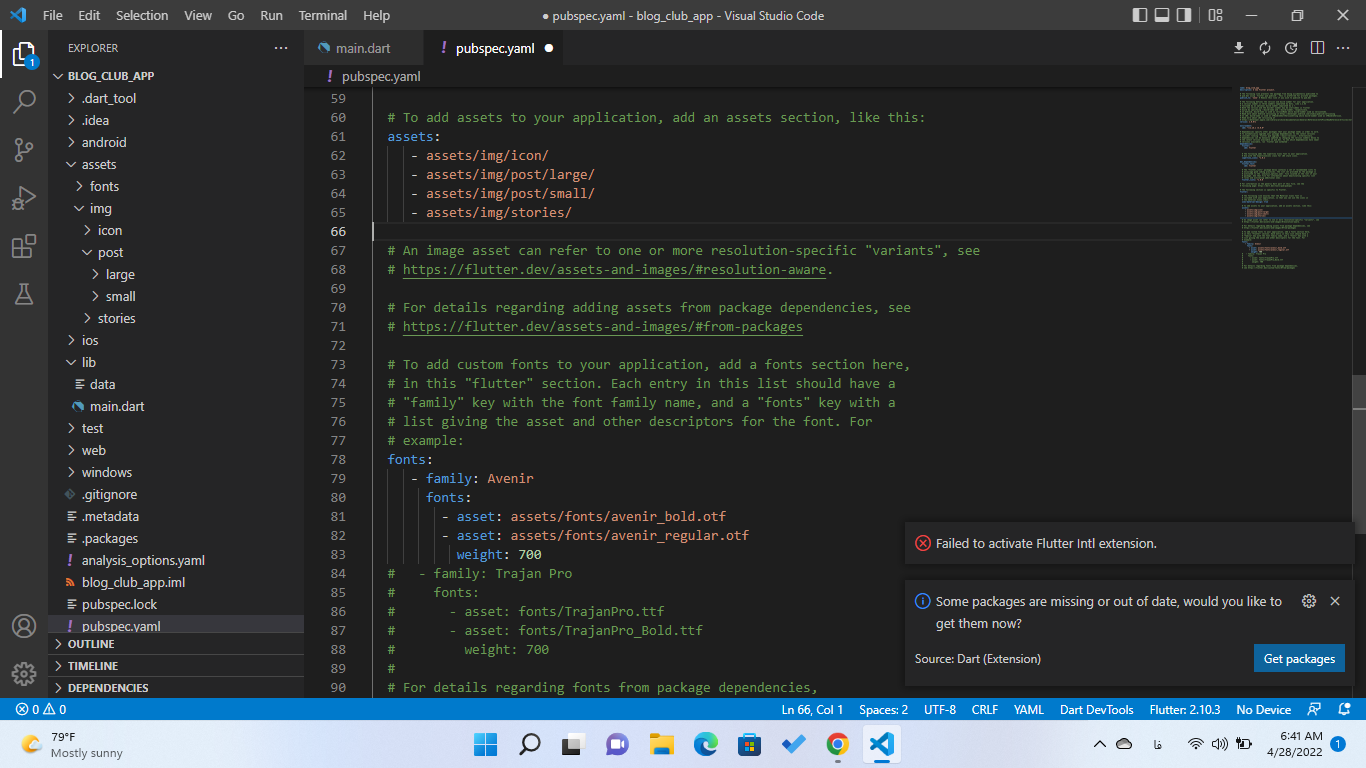Open analysis_options.yaml file

point(176,560)
